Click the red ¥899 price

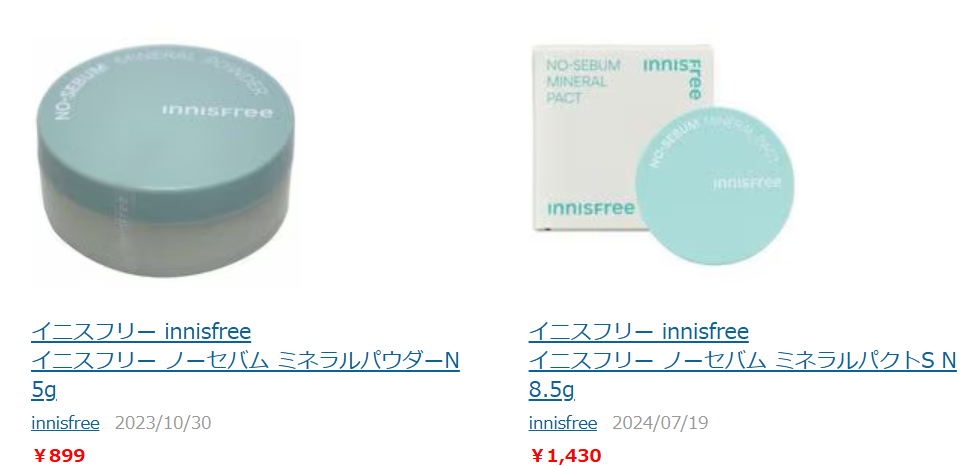59,456
